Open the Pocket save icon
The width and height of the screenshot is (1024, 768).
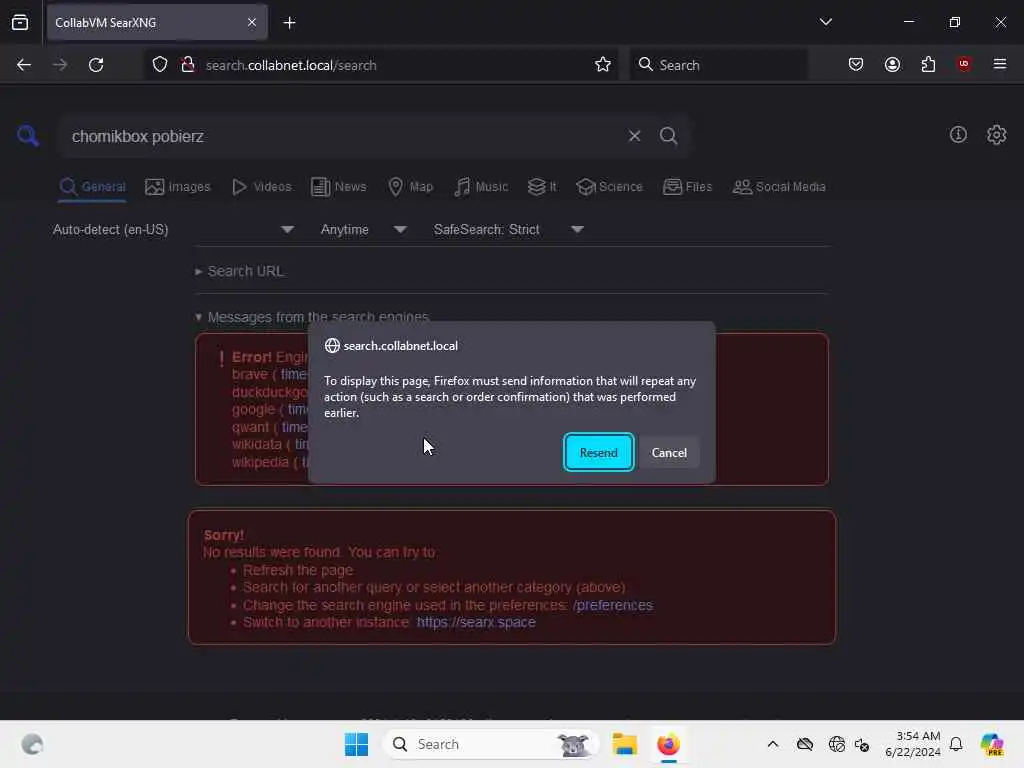coord(856,65)
